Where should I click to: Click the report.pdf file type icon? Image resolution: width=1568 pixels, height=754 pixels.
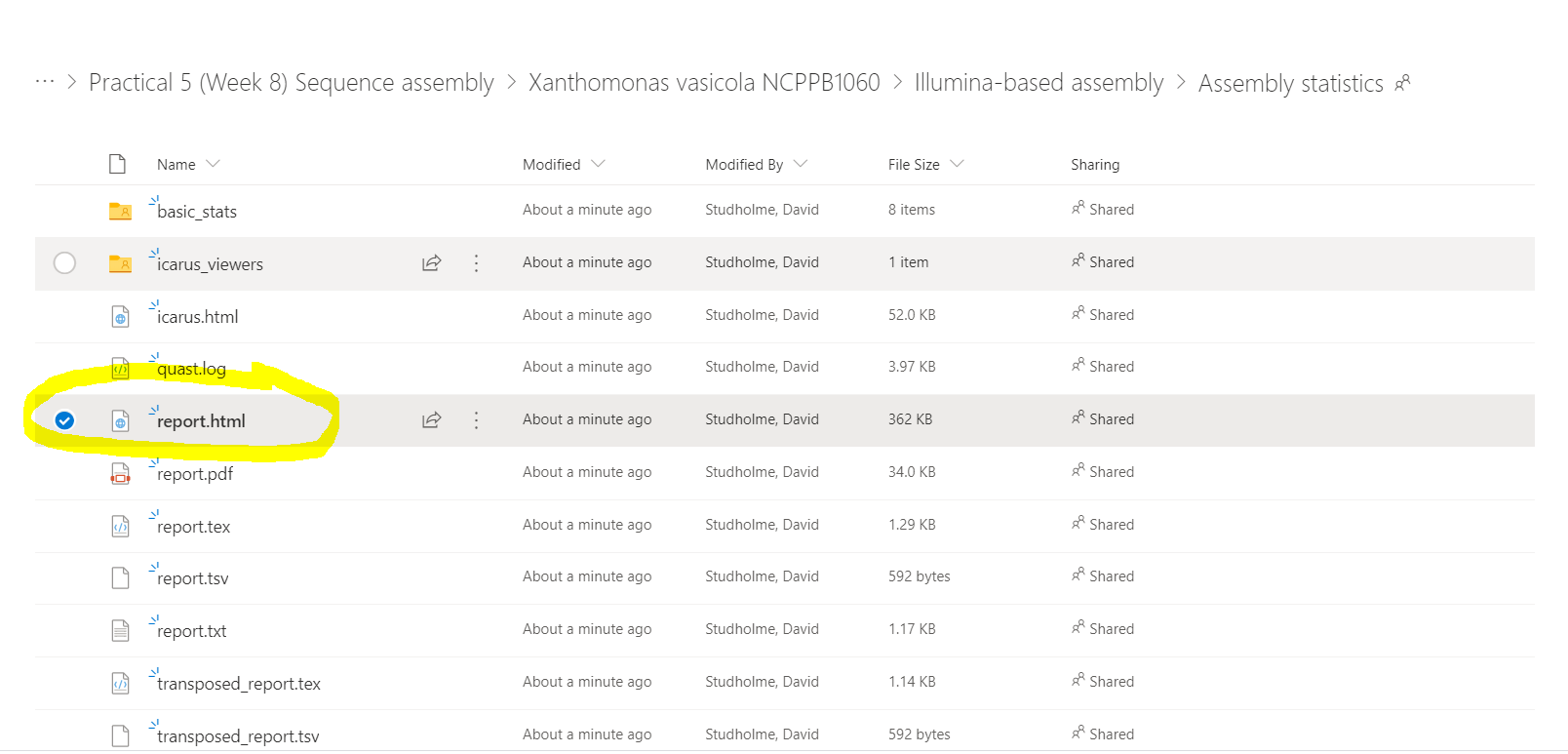pyautogui.click(x=120, y=474)
